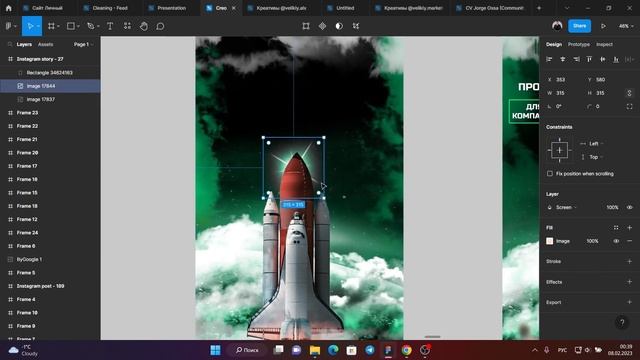640x360 pixels.
Task: Click the layer opacity 100% field
Action: [x=612, y=207]
